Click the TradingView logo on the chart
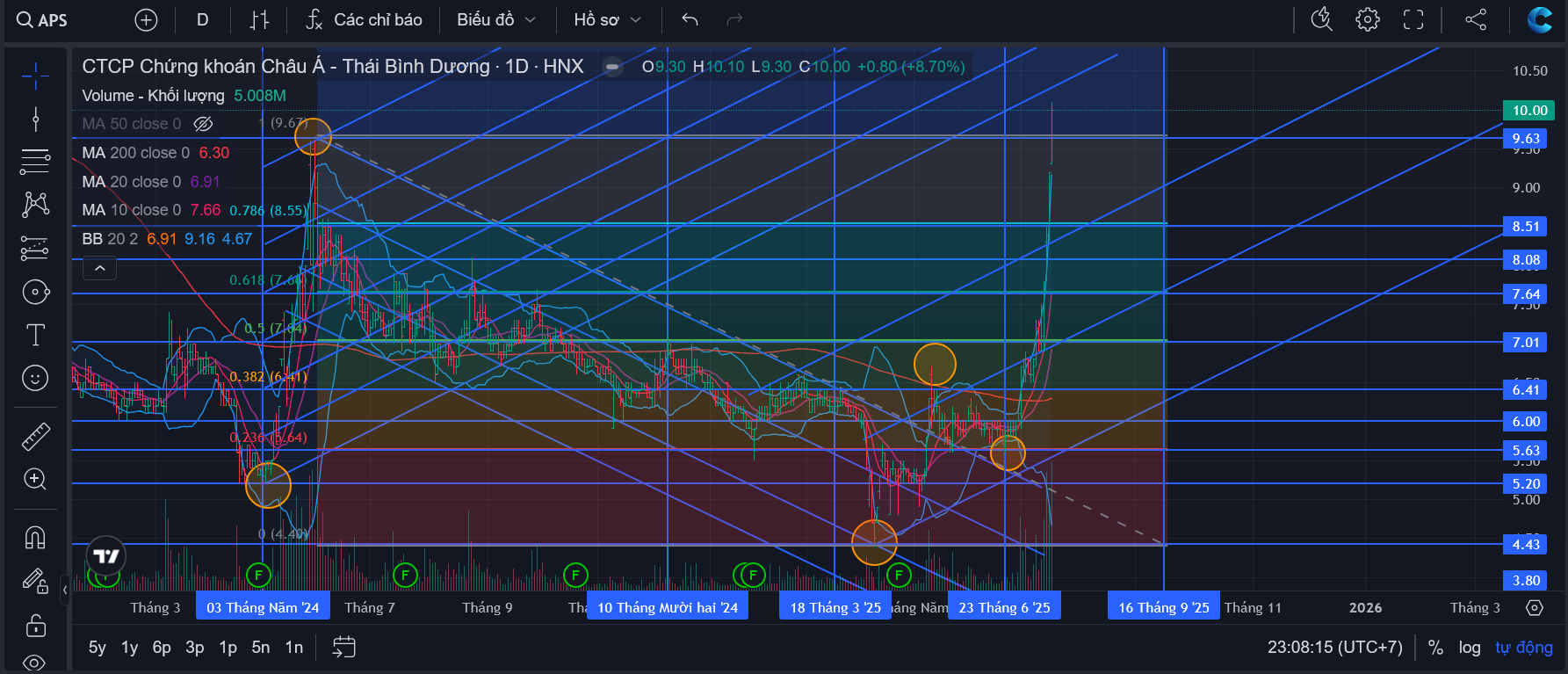The height and width of the screenshot is (674, 1568). (x=106, y=556)
